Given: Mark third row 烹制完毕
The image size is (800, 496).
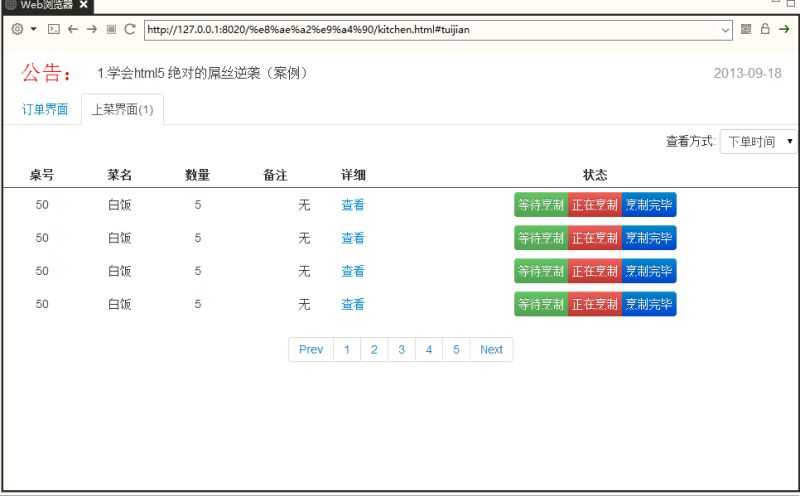Looking at the screenshot, I should pyautogui.click(x=649, y=271).
